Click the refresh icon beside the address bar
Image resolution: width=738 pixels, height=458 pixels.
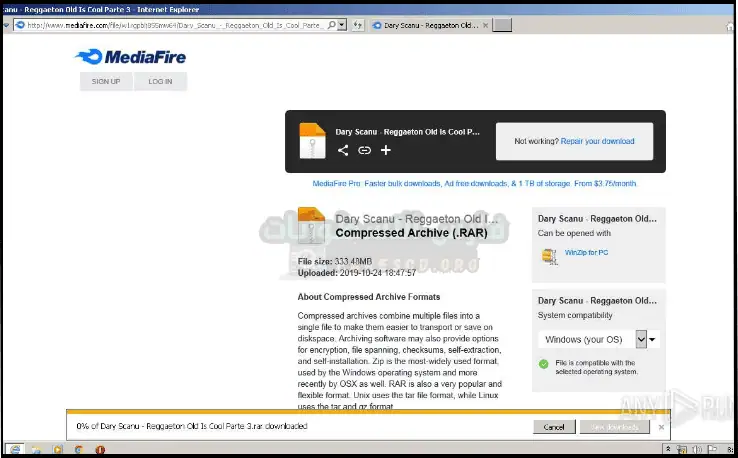point(358,25)
